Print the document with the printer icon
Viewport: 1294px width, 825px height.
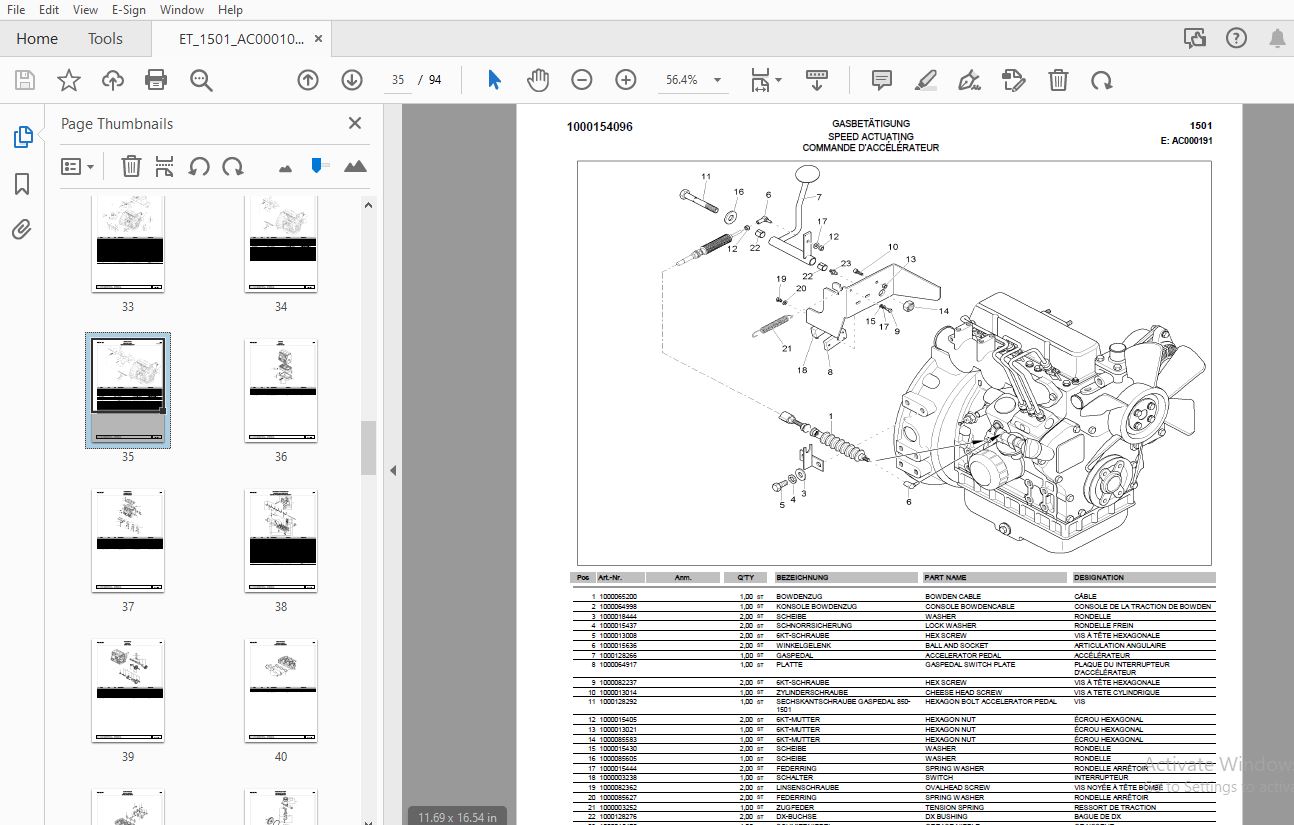tap(156, 80)
